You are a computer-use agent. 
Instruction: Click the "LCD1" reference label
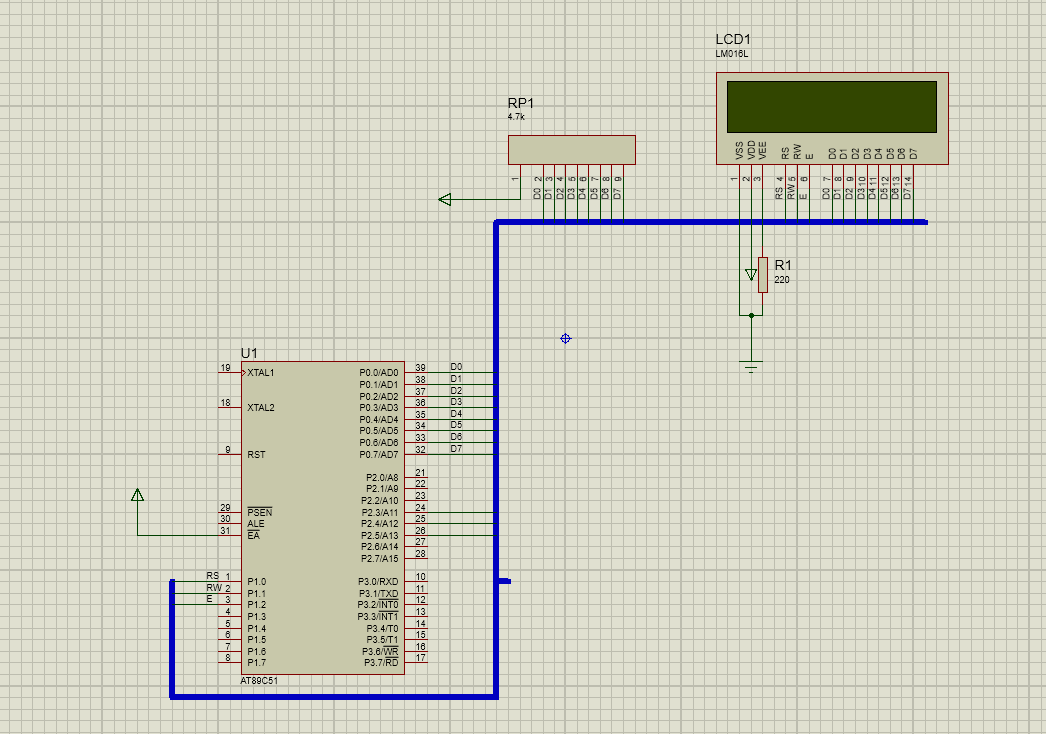[733, 39]
